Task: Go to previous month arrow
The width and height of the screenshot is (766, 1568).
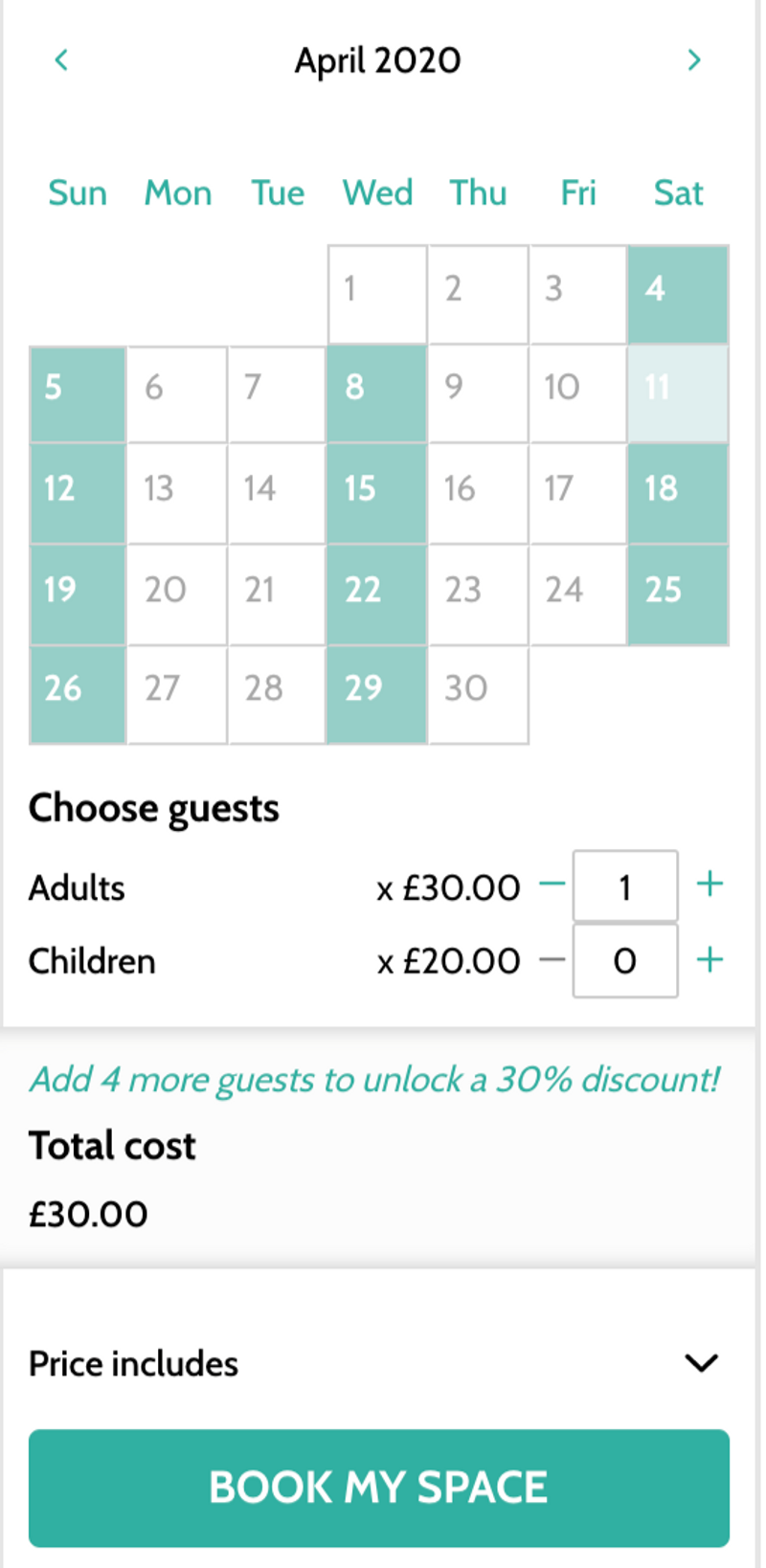Action: pyautogui.click(x=61, y=60)
